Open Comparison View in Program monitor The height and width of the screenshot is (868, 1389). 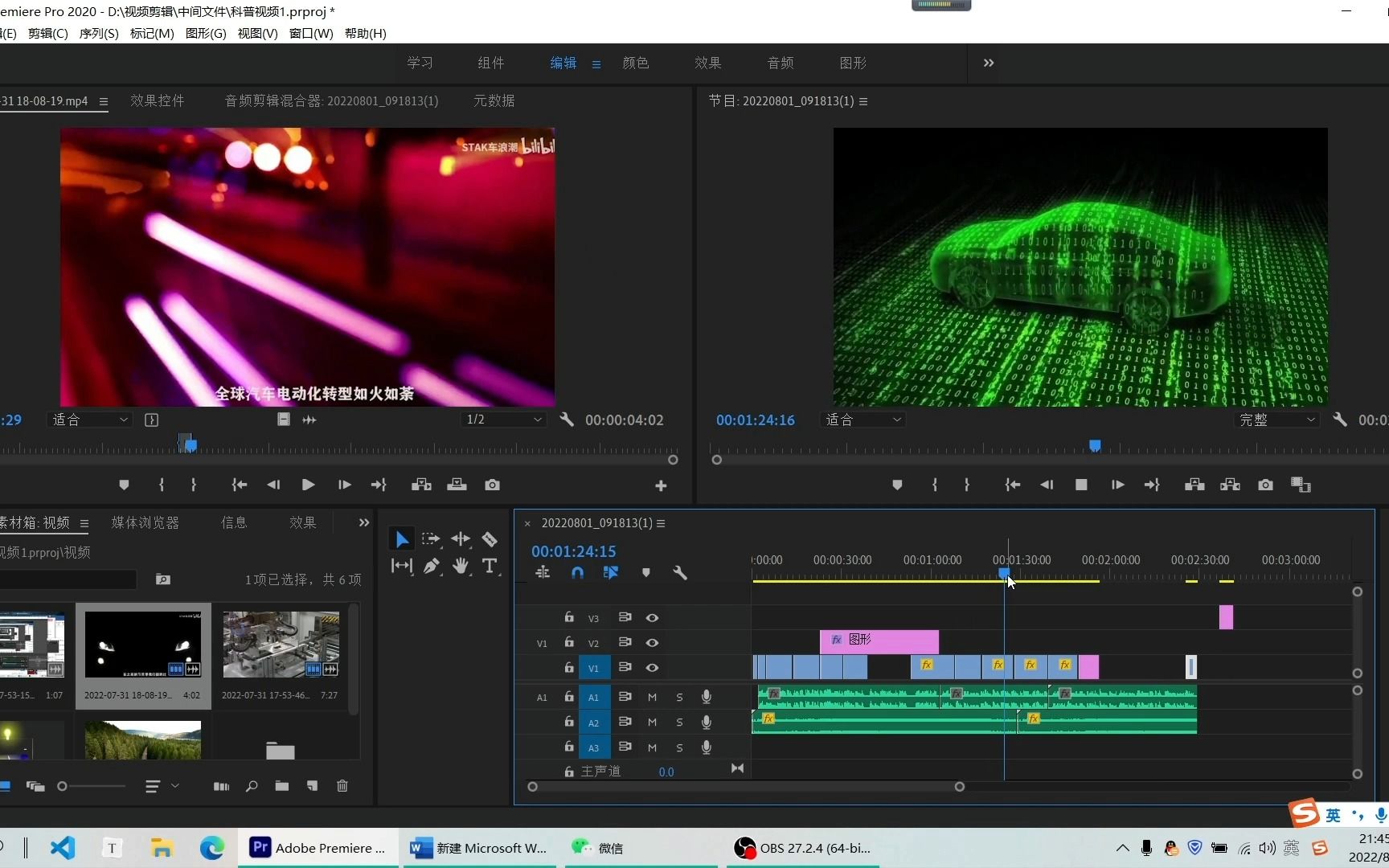coord(1301,485)
